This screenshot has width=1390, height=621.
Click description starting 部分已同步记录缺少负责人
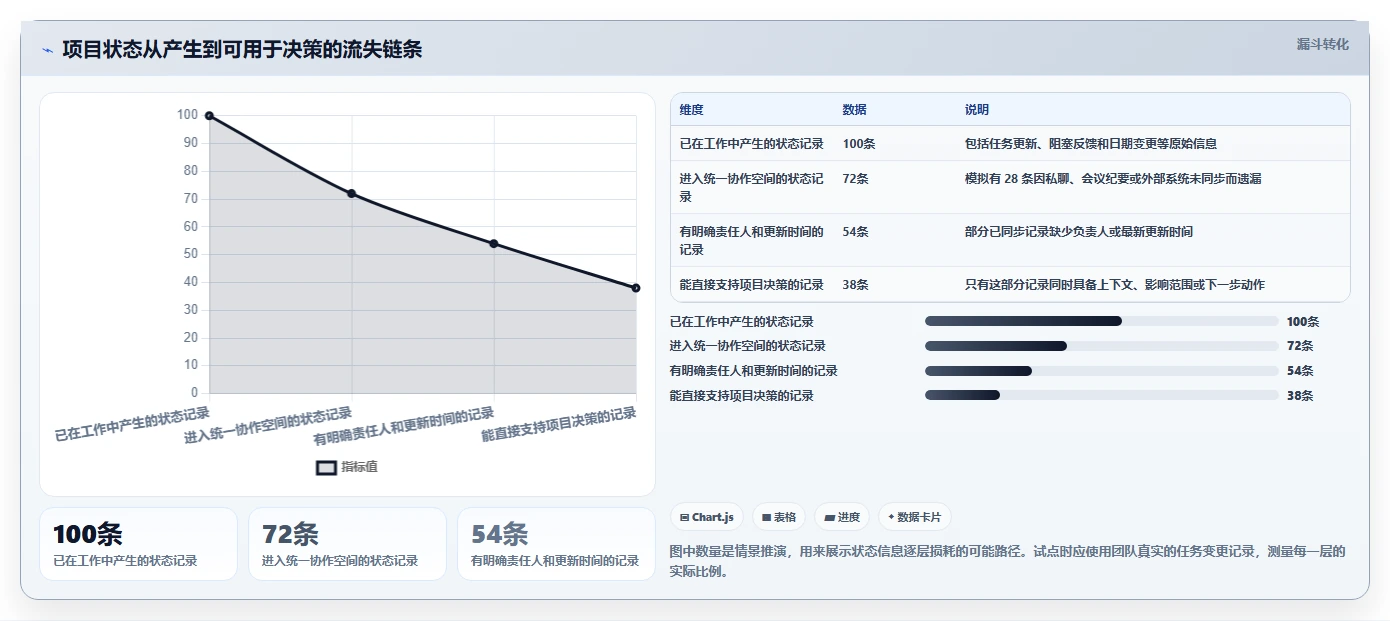tap(1079, 232)
